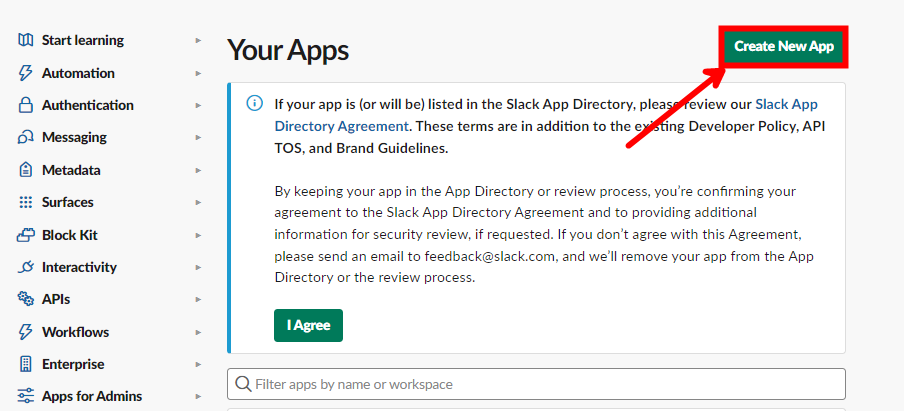904x411 pixels.
Task: Focus the Filter apps by name field
Action: pyautogui.click(x=536, y=384)
